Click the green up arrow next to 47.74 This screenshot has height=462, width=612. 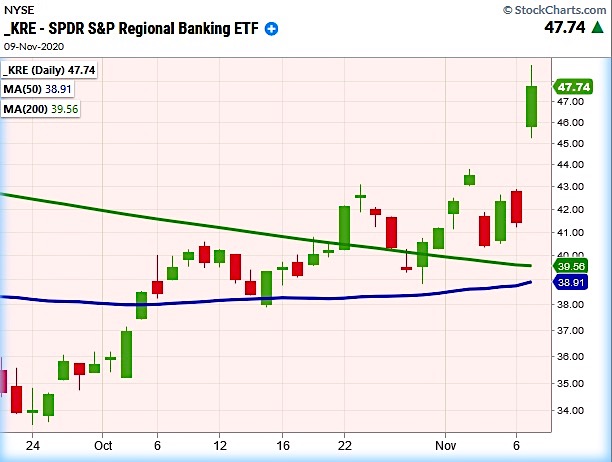coord(596,30)
